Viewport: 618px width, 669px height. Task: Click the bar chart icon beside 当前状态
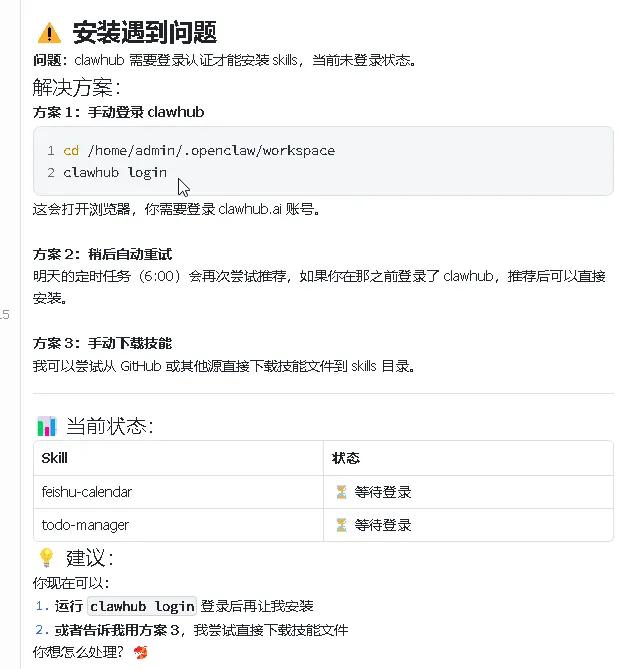pyautogui.click(x=46, y=427)
